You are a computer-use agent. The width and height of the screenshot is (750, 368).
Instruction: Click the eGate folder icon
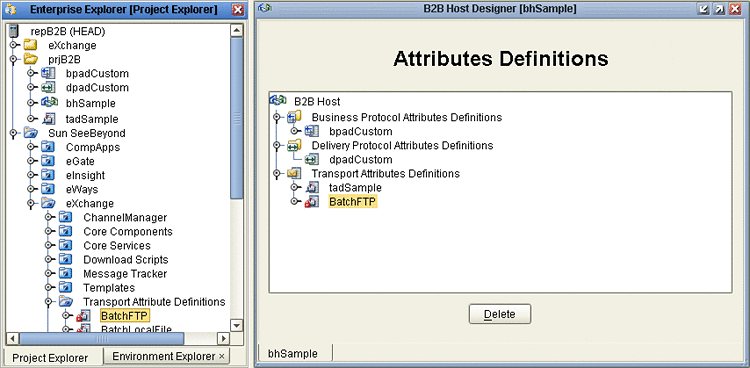pos(48,161)
